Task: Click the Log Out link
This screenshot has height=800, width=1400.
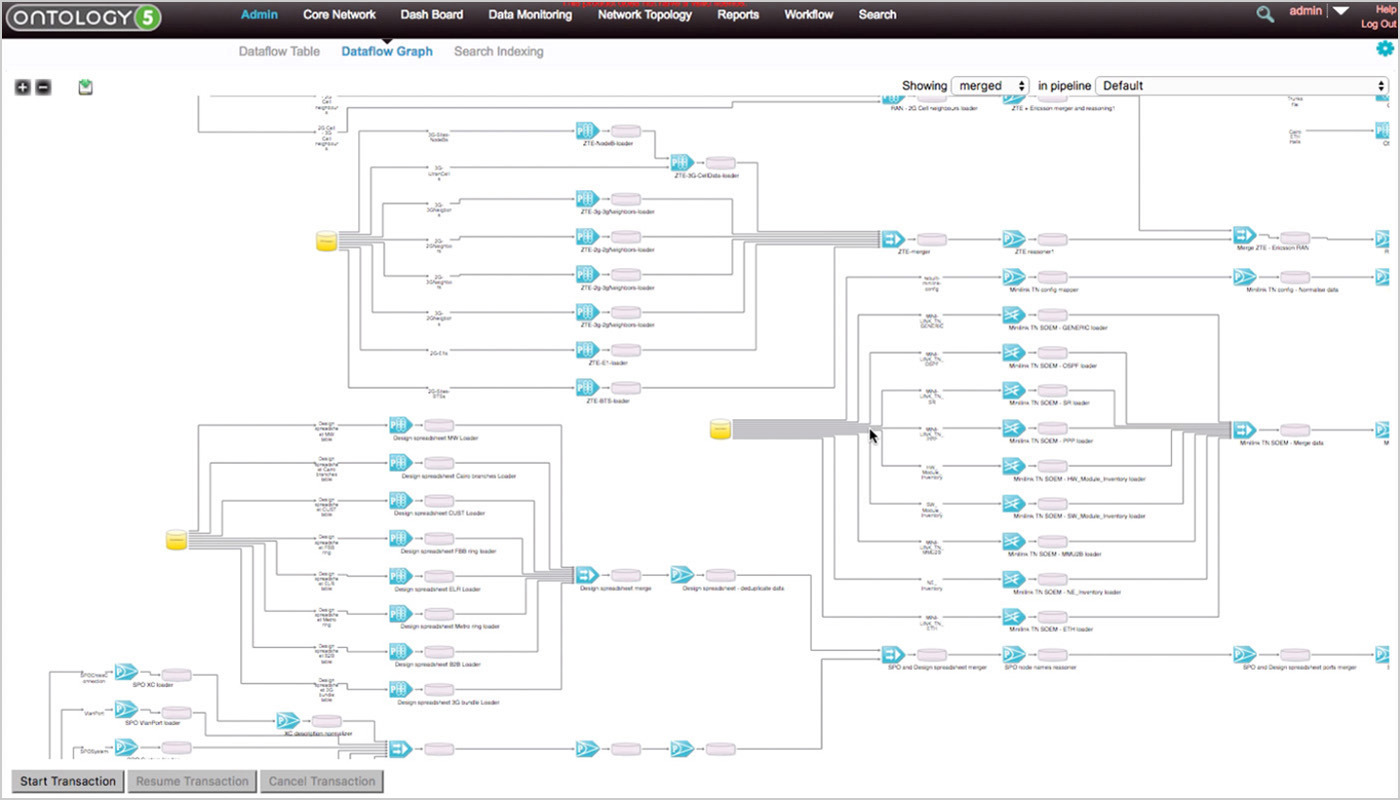Action: [x=1378, y=24]
